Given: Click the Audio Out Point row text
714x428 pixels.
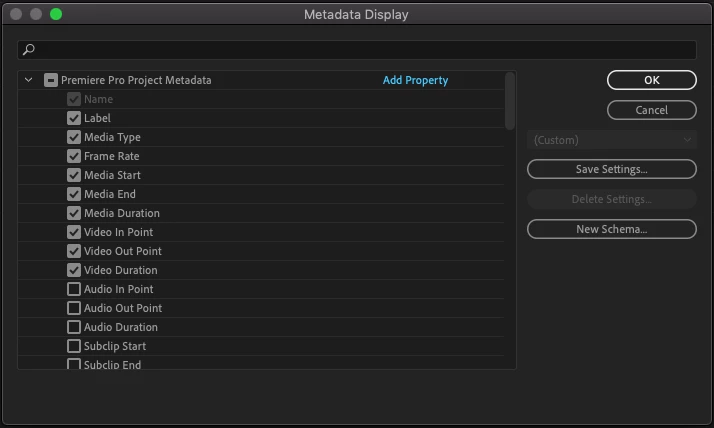Looking at the screenshot, I should coord(123,308).
